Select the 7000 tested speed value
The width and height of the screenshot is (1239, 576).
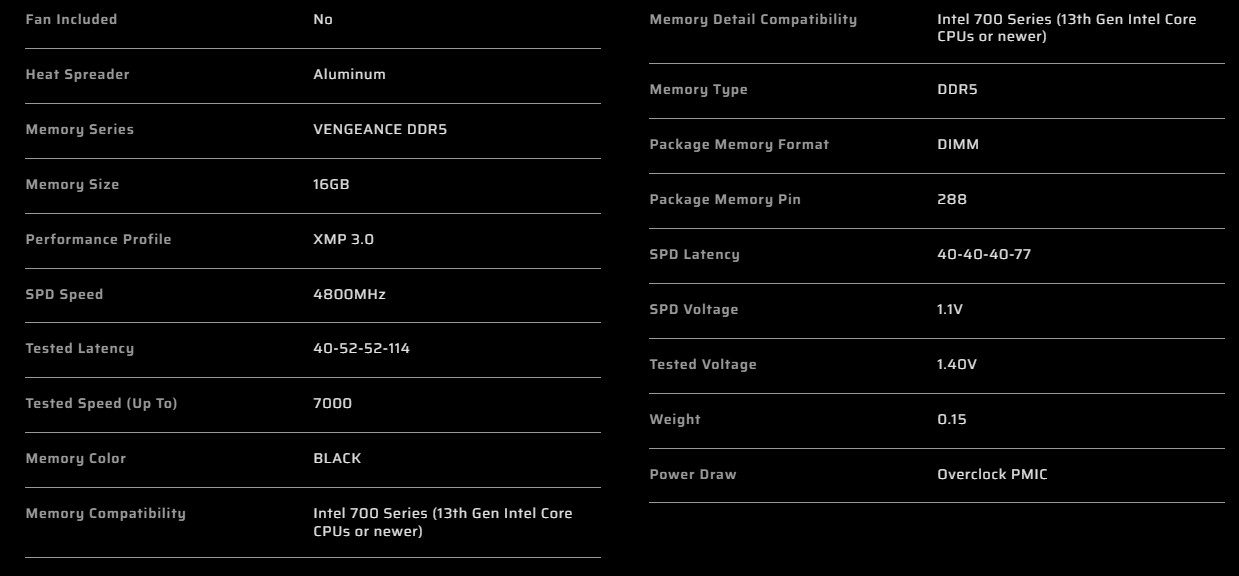[332, 404]
